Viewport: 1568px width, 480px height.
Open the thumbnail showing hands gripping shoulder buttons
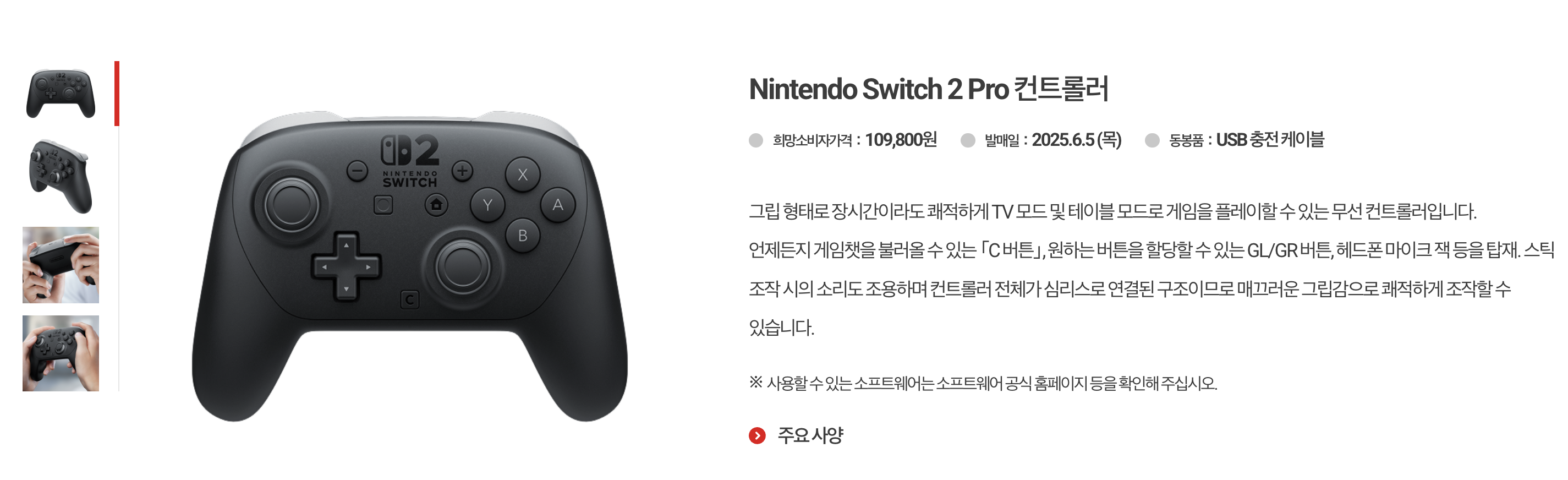[x=61, y=265]
